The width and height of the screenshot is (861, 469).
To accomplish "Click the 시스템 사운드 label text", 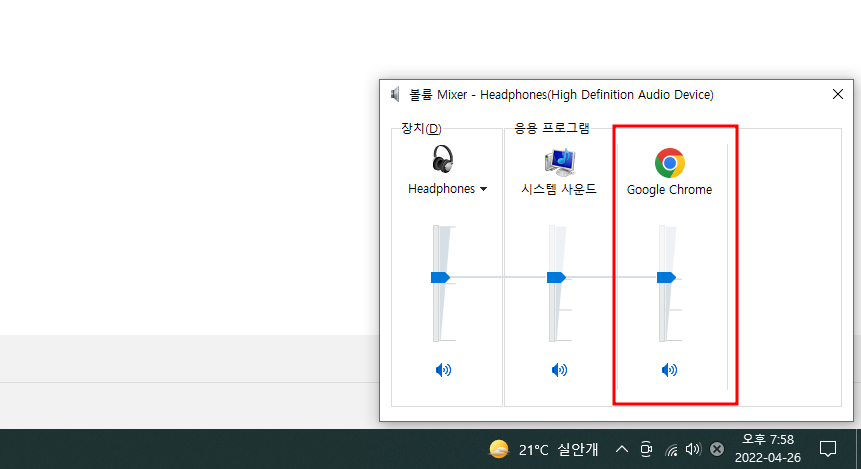I will [559, 189].
